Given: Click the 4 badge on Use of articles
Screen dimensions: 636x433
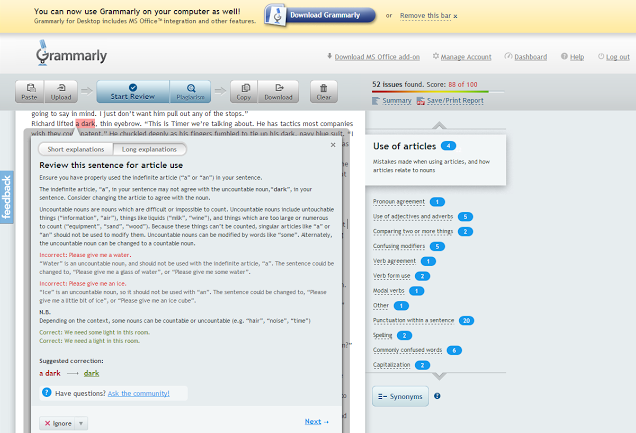Looking at the screenshot, I should (x=449, y=146).
